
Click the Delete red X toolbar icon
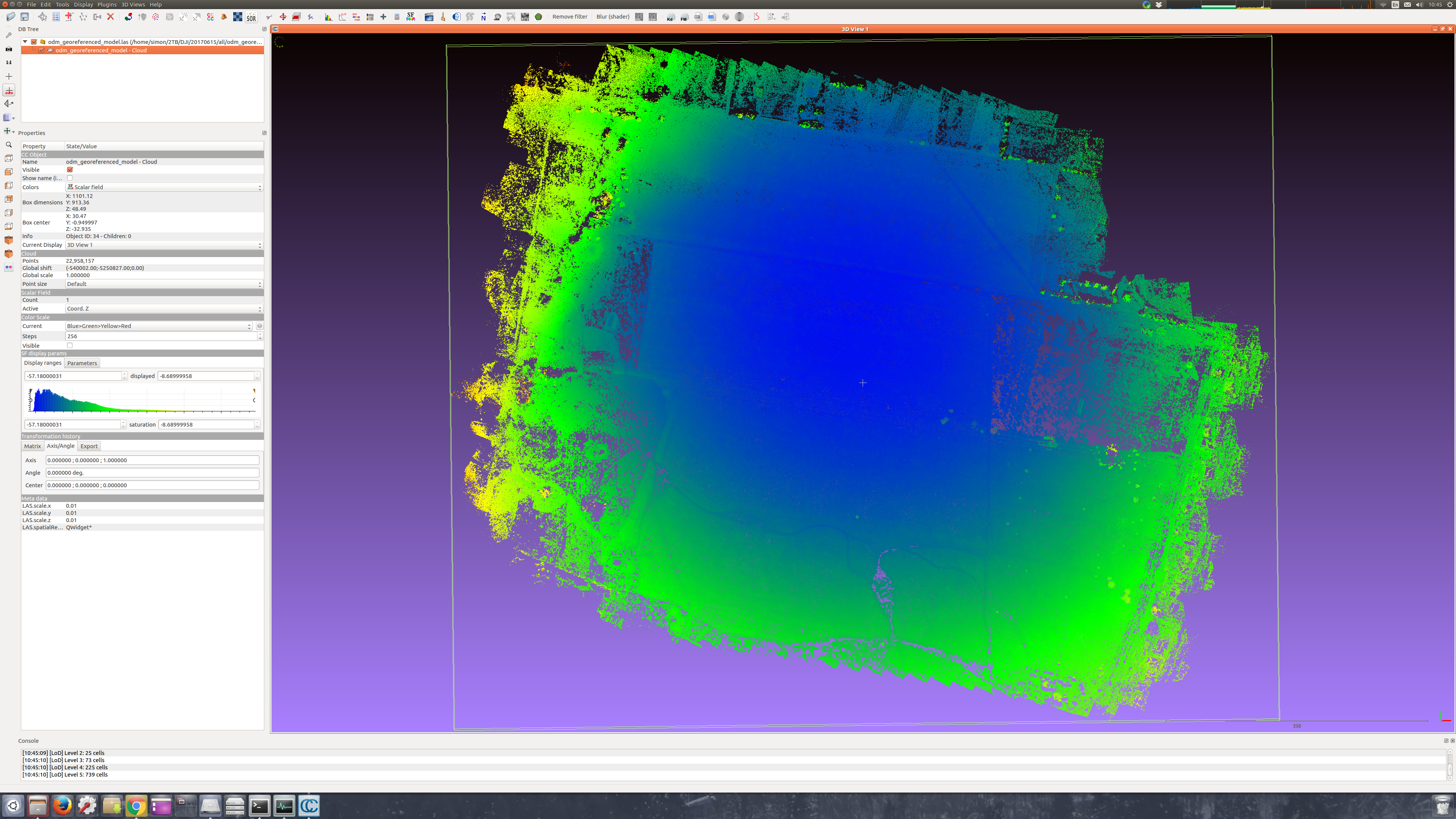click(111, 17)
